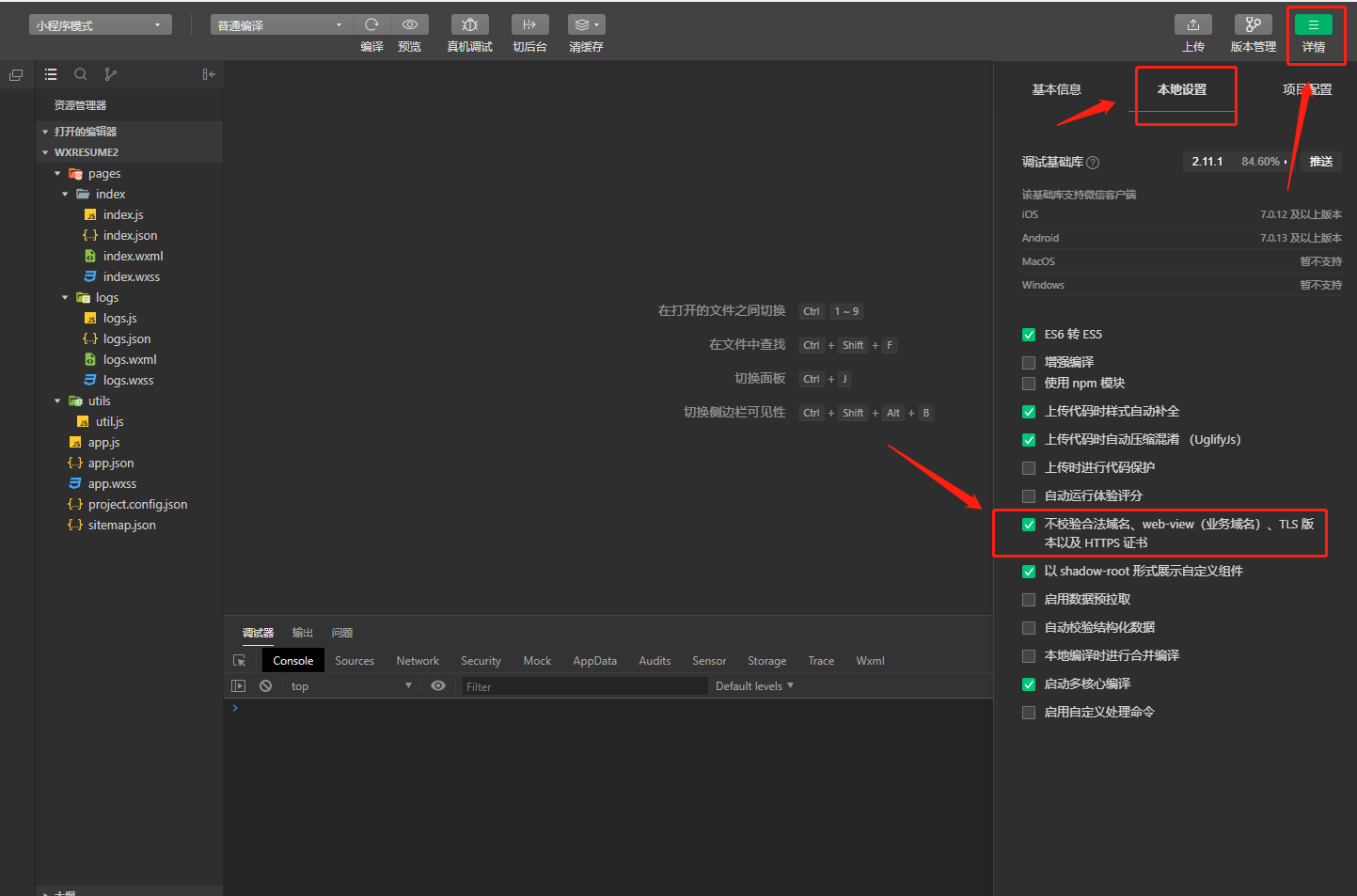The image size is (1357, 896).
Task: Open app.json file
Action: pyautogui.click(x=111, y=463)
